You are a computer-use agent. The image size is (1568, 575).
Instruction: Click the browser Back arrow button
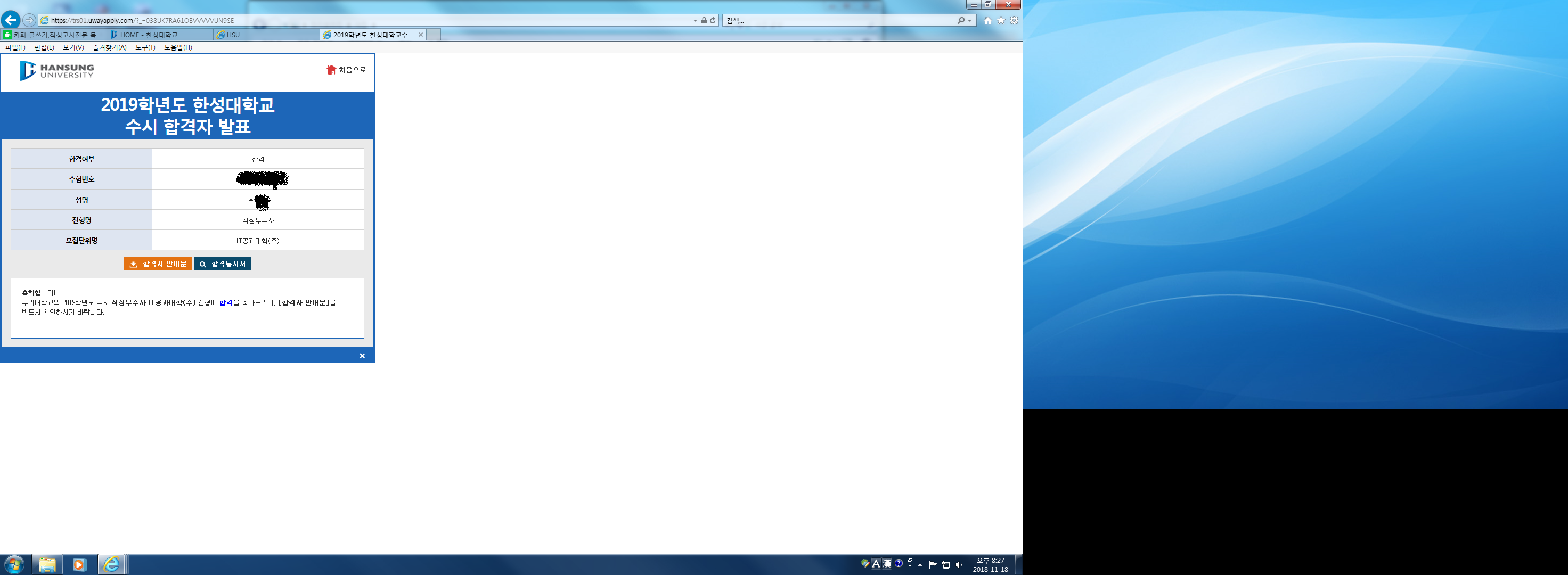[x=10, y=20]
